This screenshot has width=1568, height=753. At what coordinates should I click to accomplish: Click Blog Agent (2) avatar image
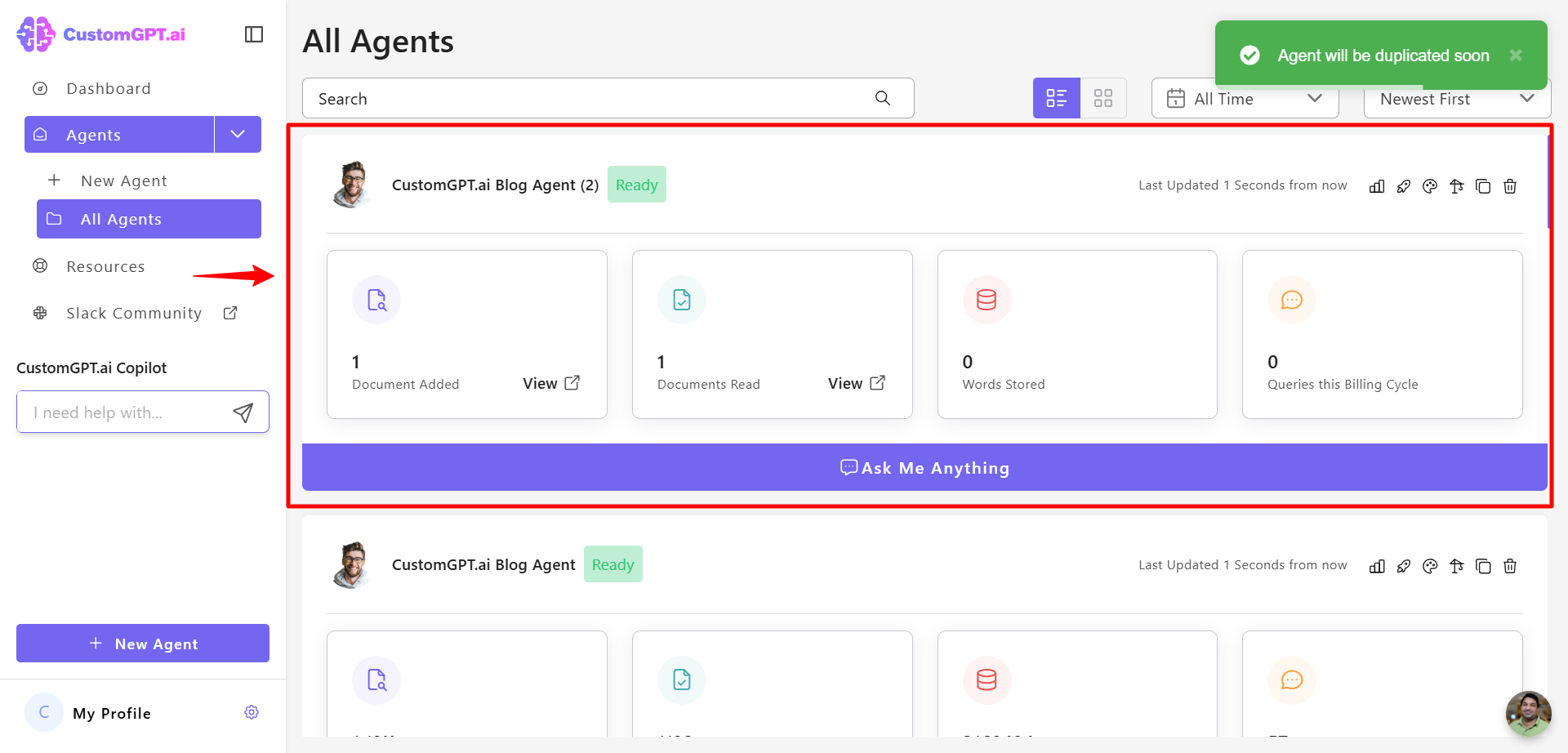[352, 185]
